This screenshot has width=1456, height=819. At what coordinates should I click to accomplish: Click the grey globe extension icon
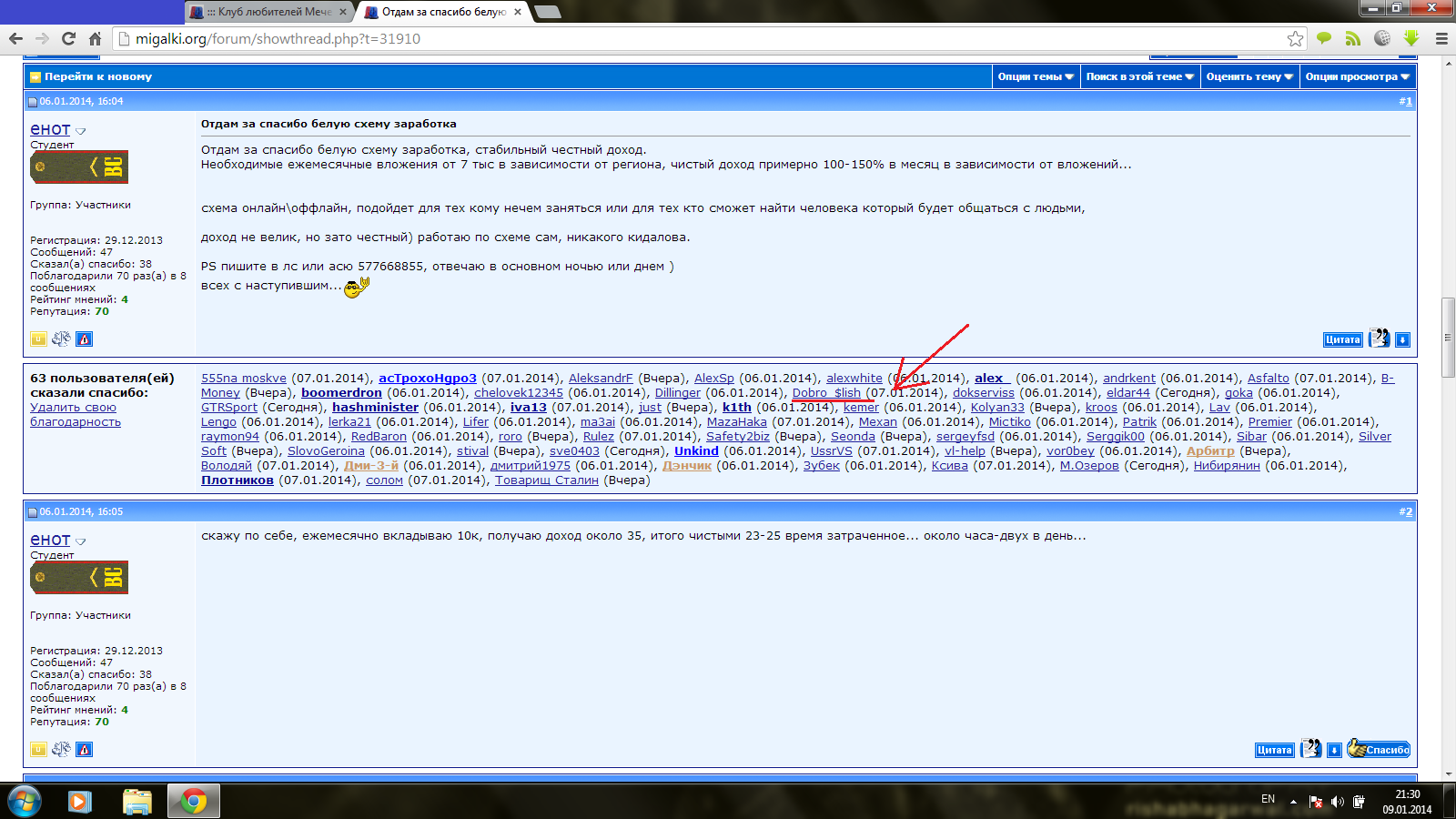pyautogui.click(x=1382, y=38)
